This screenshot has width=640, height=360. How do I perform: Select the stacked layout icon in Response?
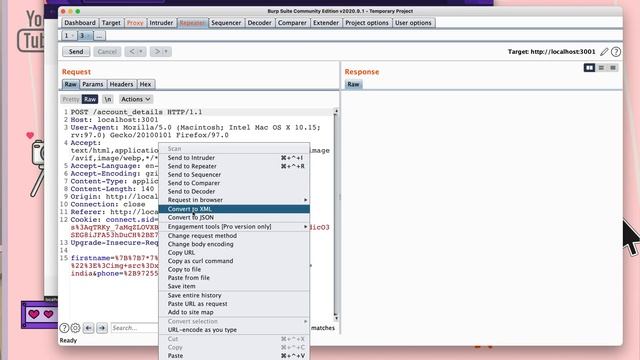[601, 68]
